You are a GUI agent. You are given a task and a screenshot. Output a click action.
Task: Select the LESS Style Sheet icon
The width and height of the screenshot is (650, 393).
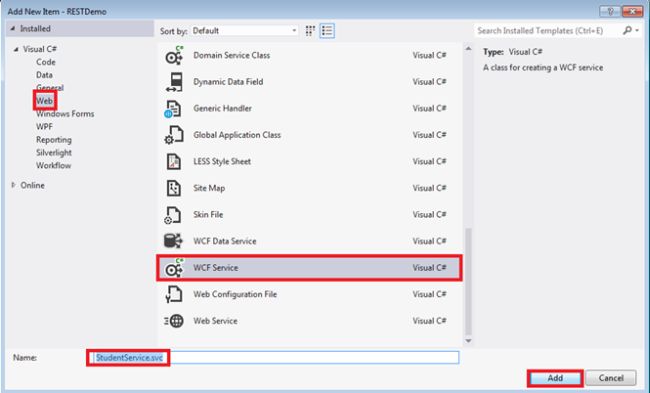pos(174,162)
